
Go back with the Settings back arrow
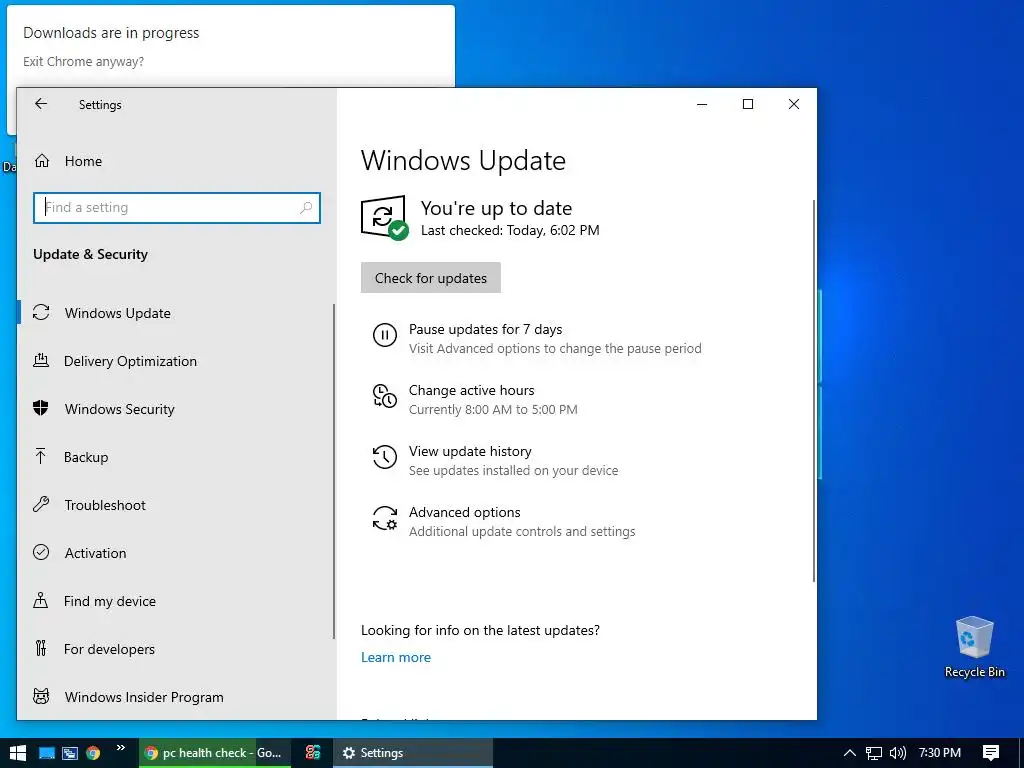coord(41,104)
